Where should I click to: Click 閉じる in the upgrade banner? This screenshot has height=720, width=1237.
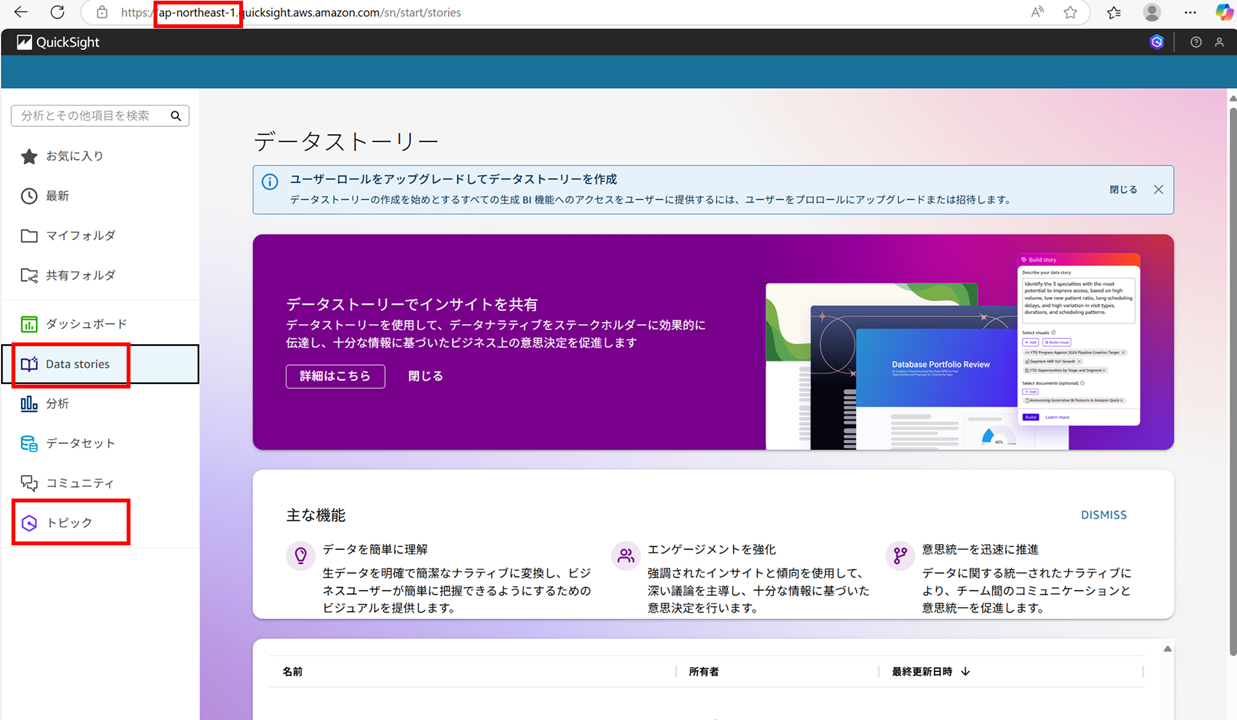tap(1123, 189)
